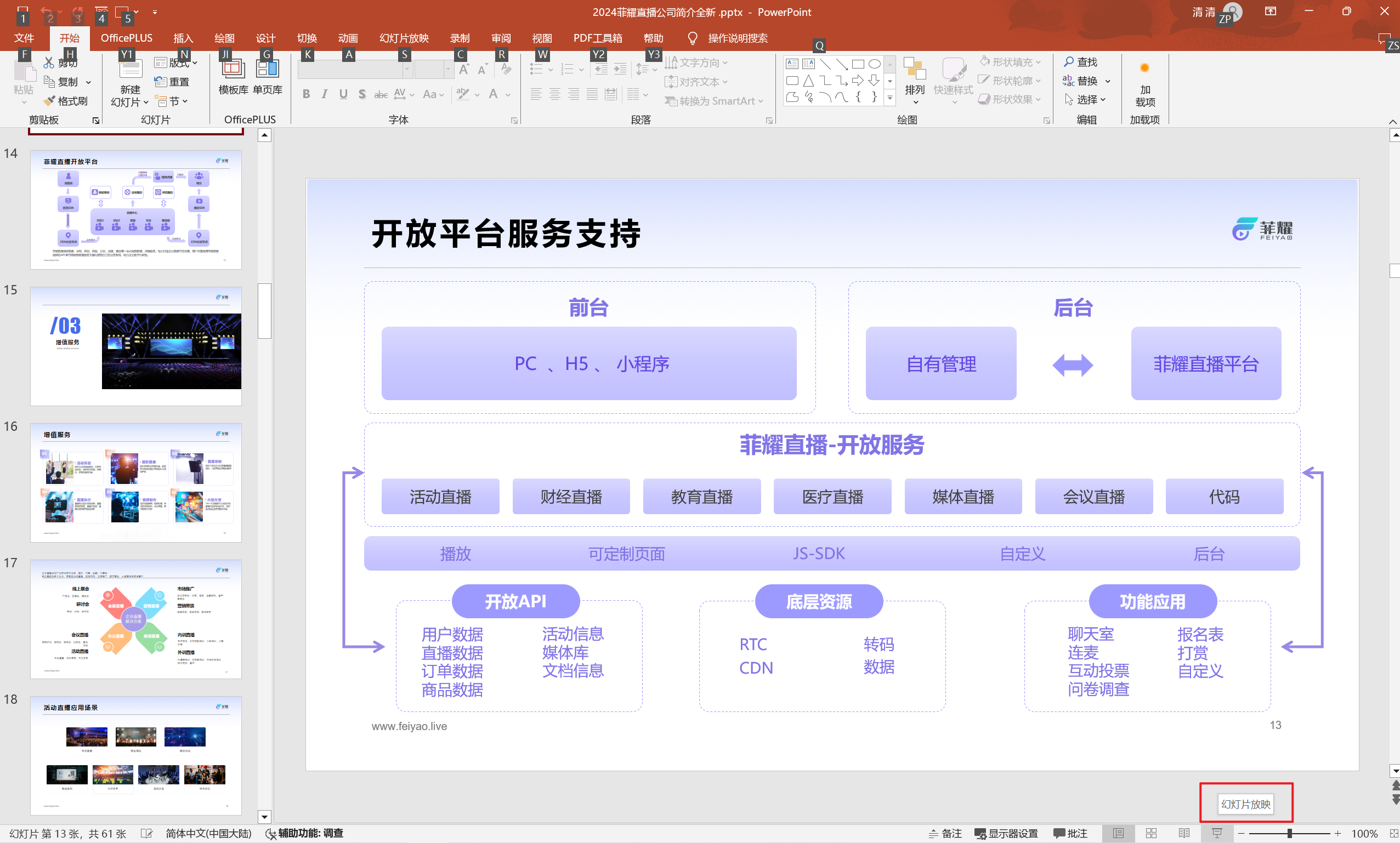Open reading view from status bar
1400x843 pixels.
click(1184, 833)
